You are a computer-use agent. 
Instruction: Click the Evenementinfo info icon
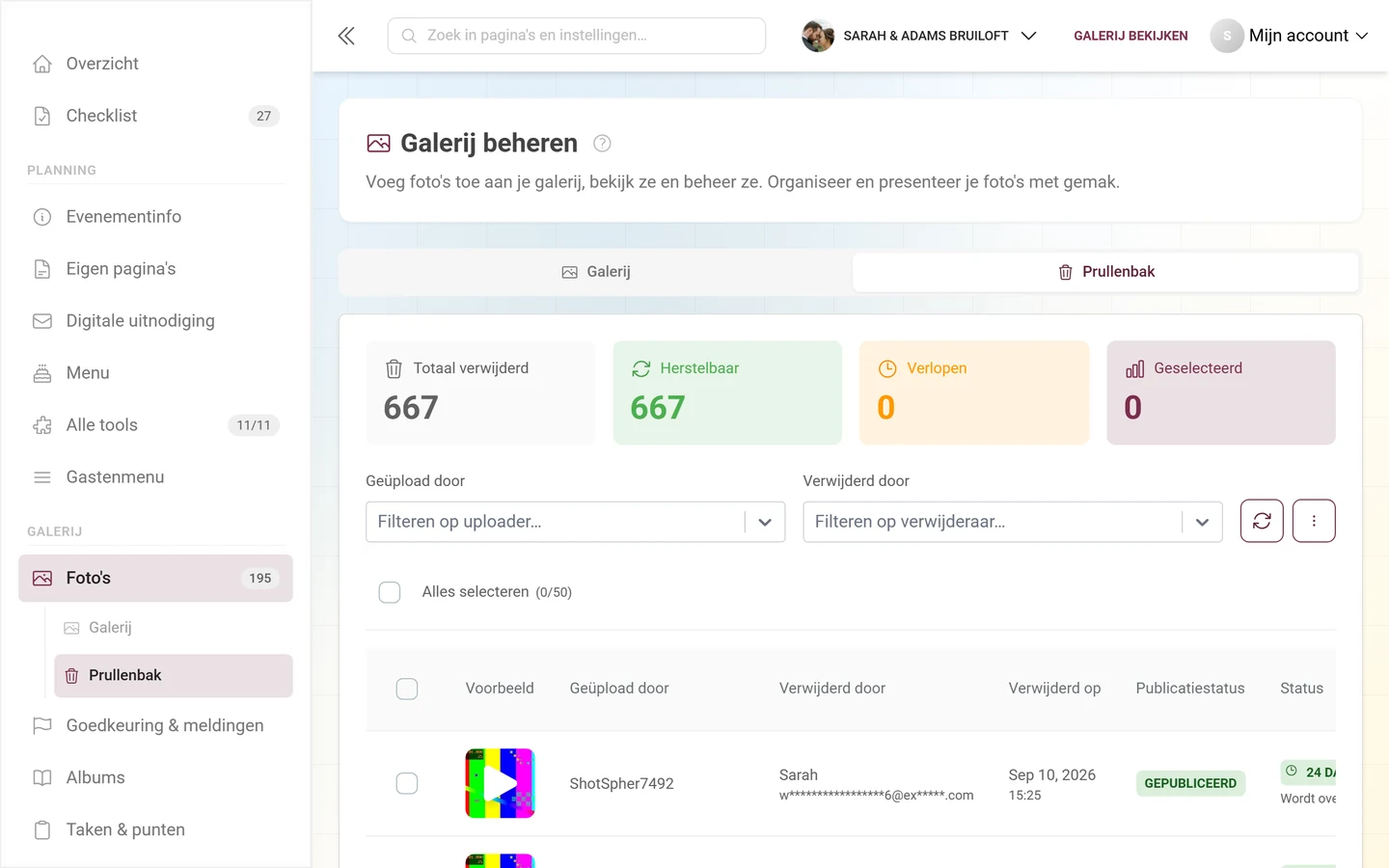[42, 217]
